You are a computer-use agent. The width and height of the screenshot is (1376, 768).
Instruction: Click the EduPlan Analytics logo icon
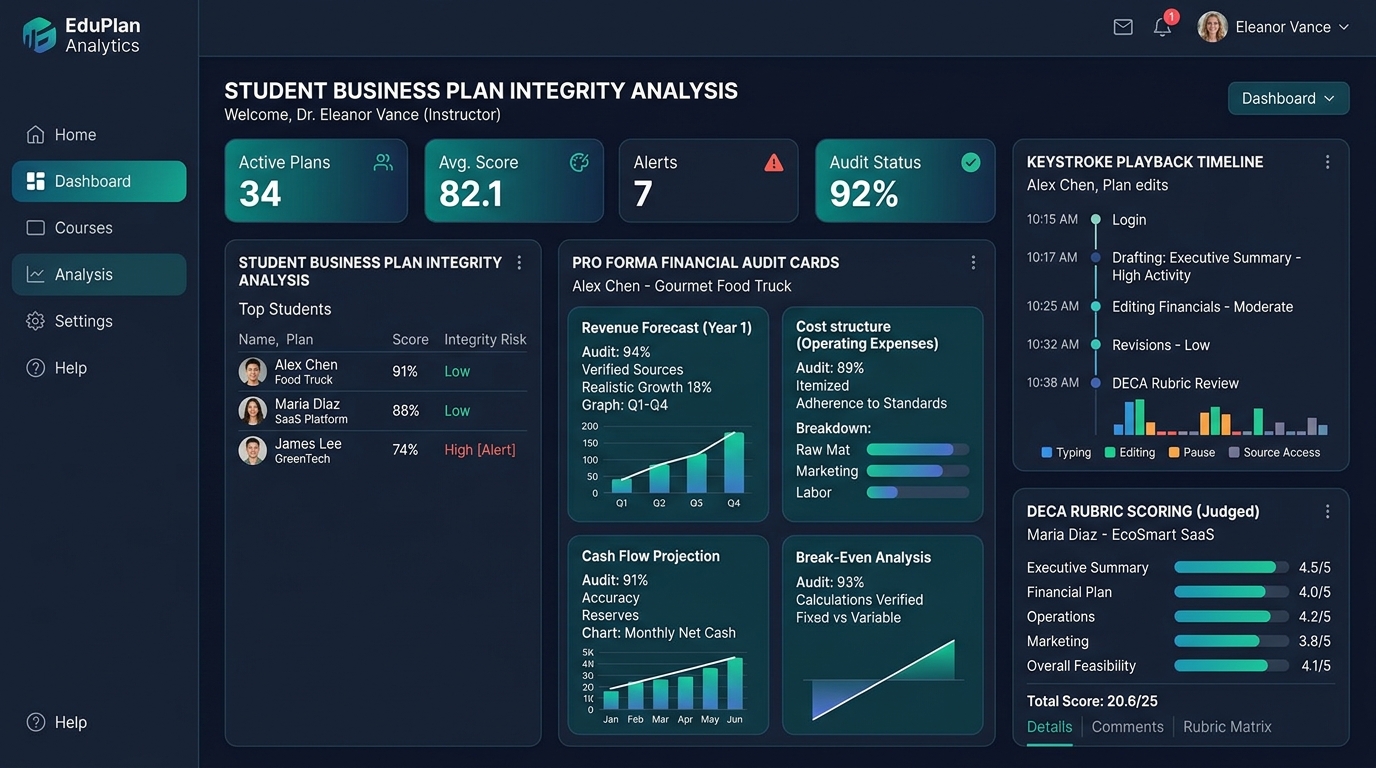(40, 35)
